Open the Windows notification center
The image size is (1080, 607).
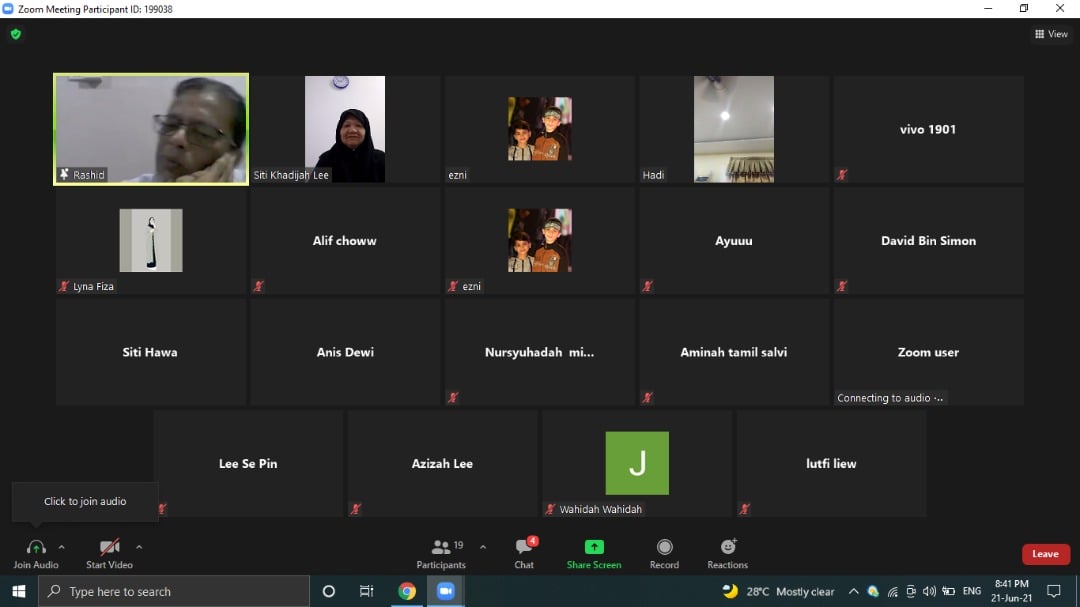1053,591
